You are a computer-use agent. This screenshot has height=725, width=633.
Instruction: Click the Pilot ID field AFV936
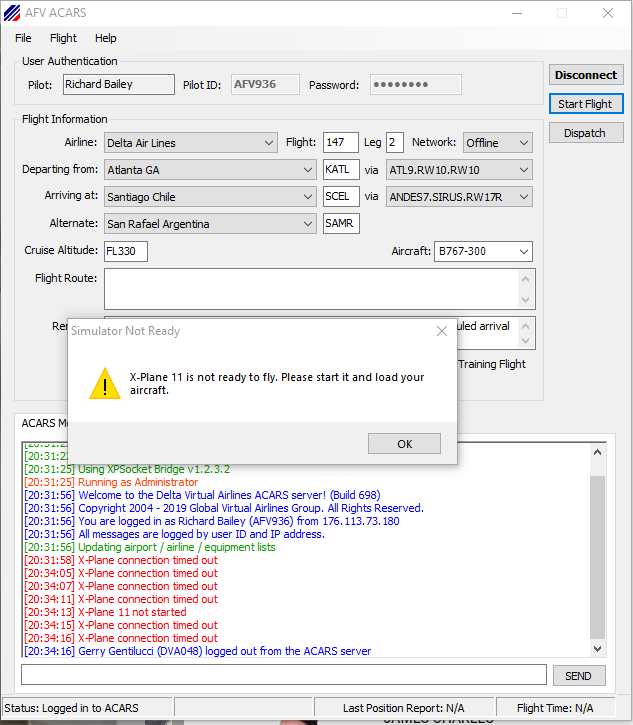tap(265, 85)
